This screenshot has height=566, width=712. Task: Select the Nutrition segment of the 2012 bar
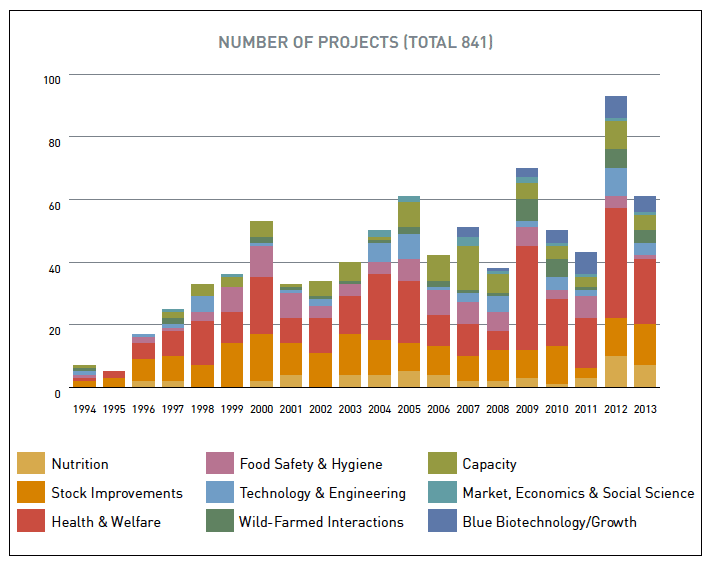616,371
